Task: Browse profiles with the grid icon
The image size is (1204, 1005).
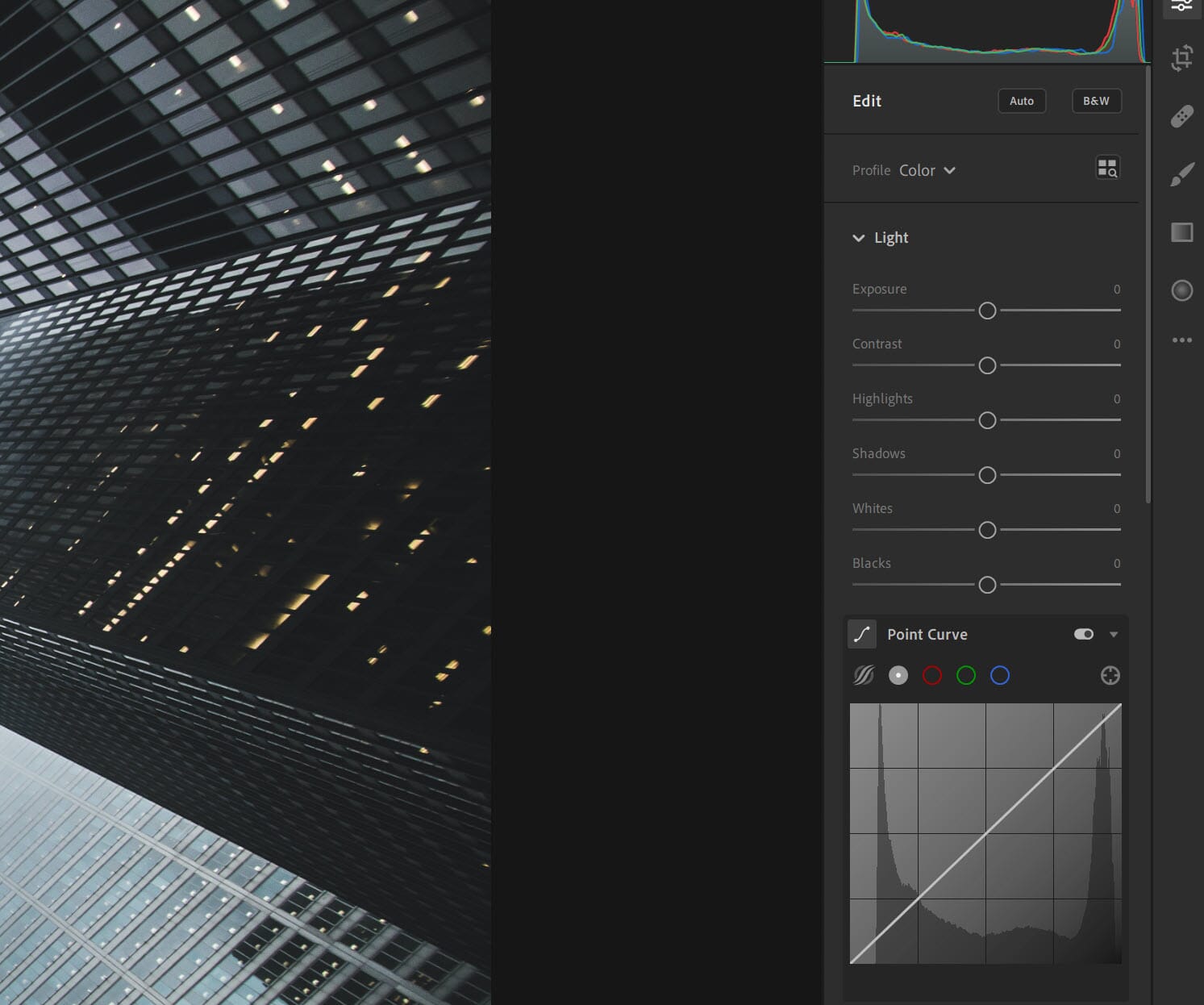Action: pyautogui.click(x=1107, y=168)
